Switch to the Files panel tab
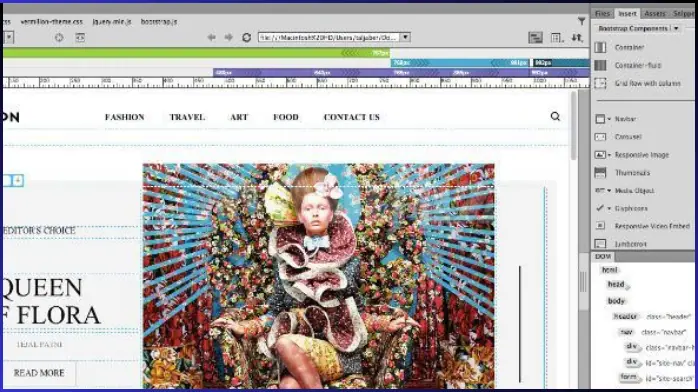The width and height of the screenshot is (698, 392). click(602, 13)
